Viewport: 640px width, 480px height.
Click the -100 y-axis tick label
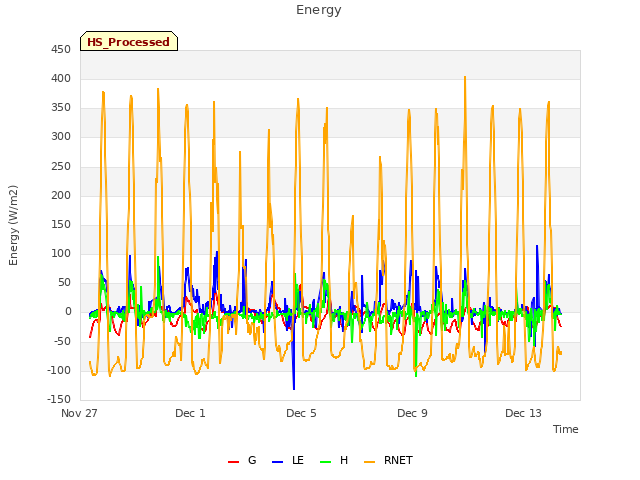(x=59, y=370)
